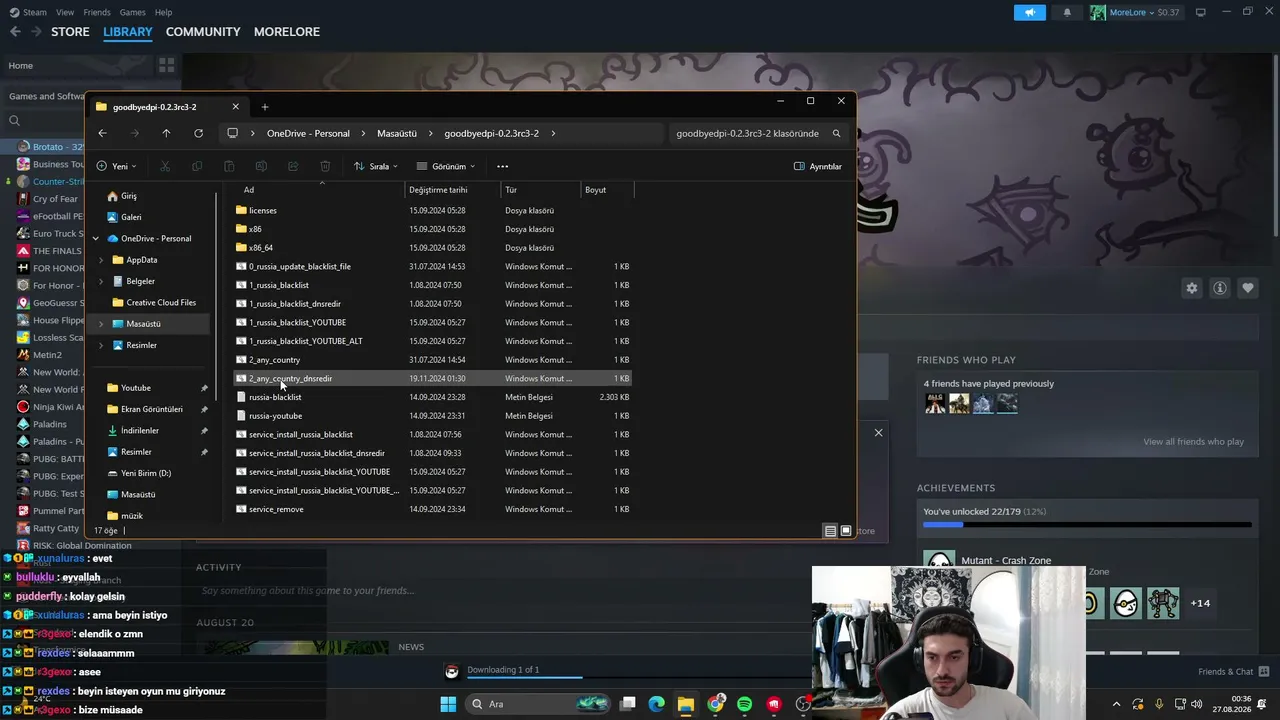Image resolution: width=1280 pixels, height=720 pixels.
Task: Expand the AppData folder node
Action: pyautogui.click(x=101, y=260)
